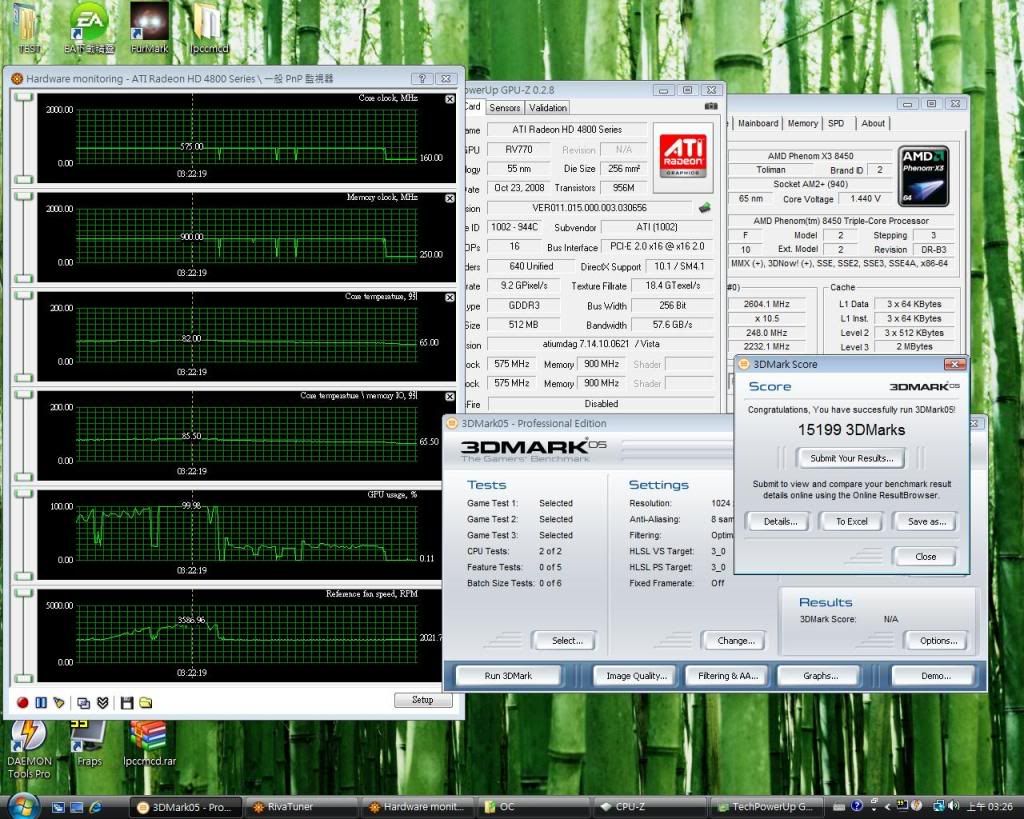Clear history with the brush icon

pyautogui.click(x=59, y=703)
